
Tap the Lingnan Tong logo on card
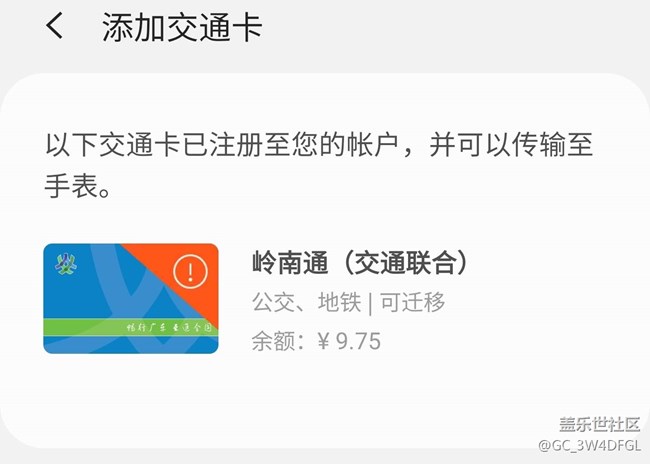coord(66,264)
